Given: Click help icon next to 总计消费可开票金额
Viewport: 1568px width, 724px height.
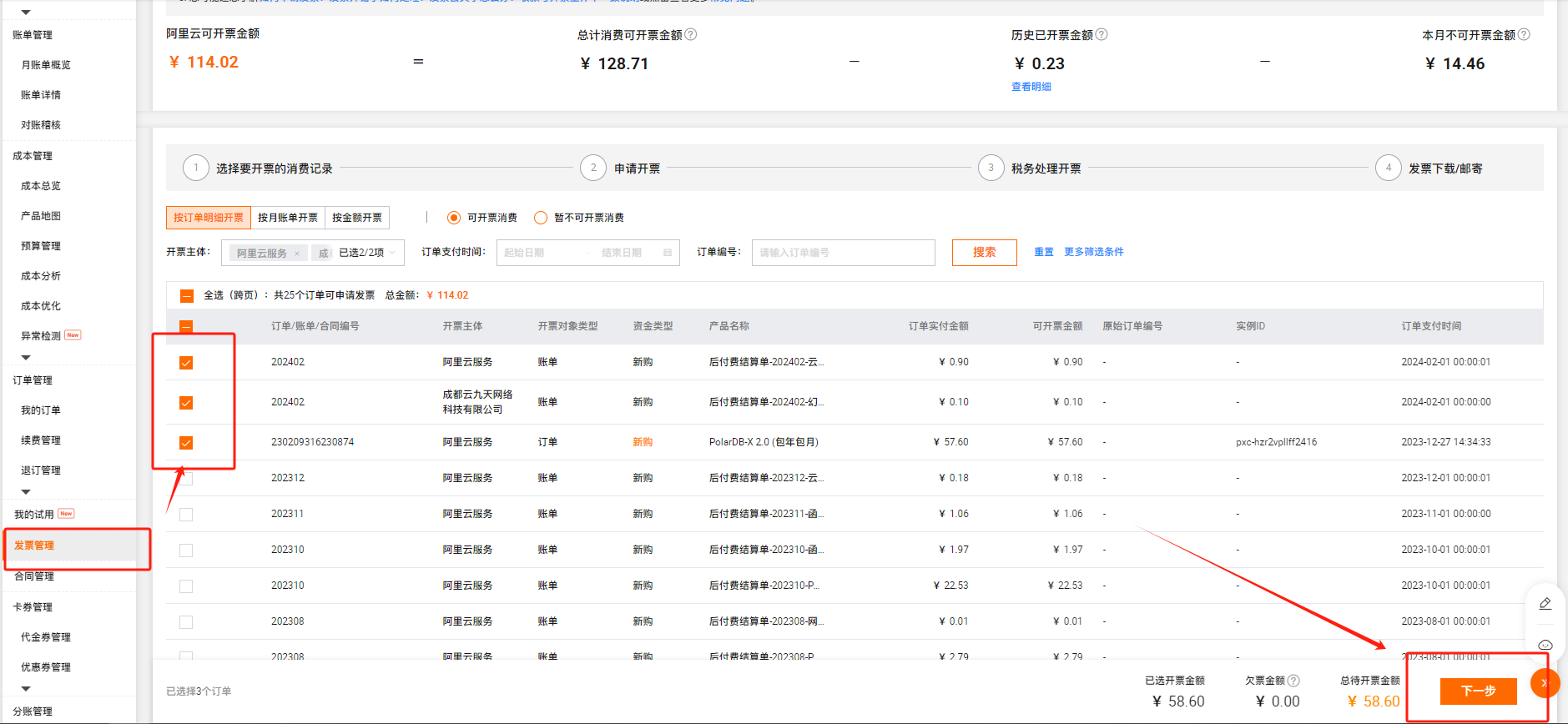Looking at the screenshot, I should pyautogui.click(x=690, y=35).
